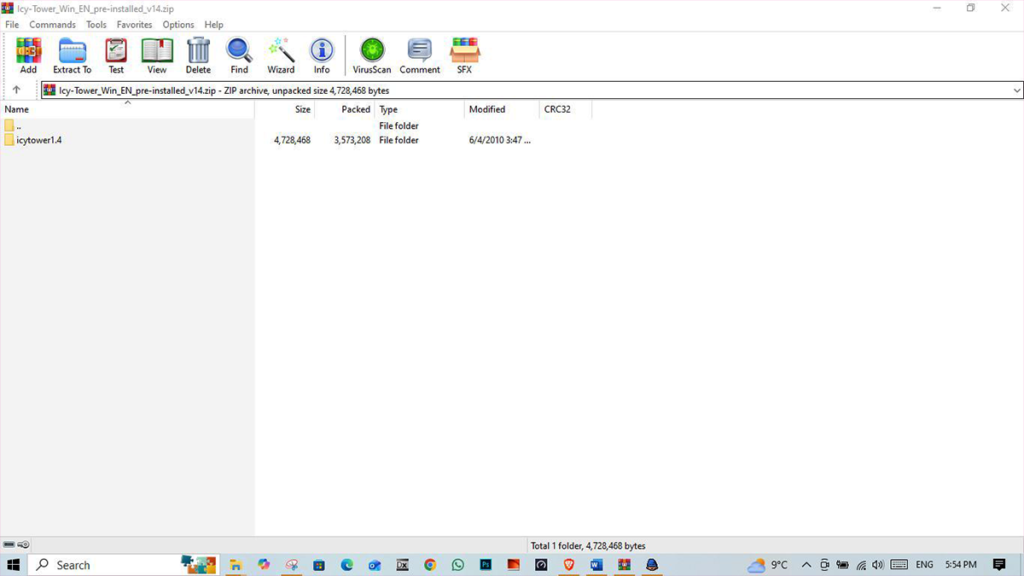The image size is (1024, 576).
Task: Open File Explorer from taskbar
Action: (x=235, y=565)
